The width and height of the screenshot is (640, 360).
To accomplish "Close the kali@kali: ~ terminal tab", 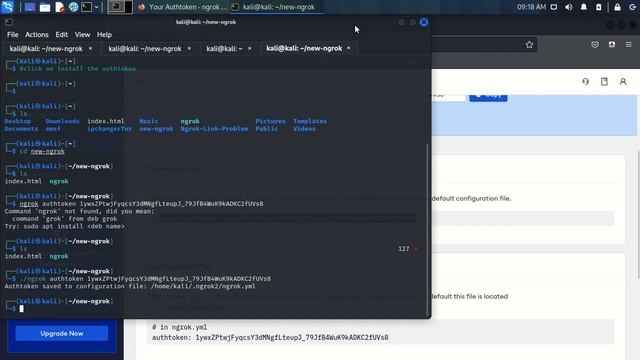I will click(249, 49).
